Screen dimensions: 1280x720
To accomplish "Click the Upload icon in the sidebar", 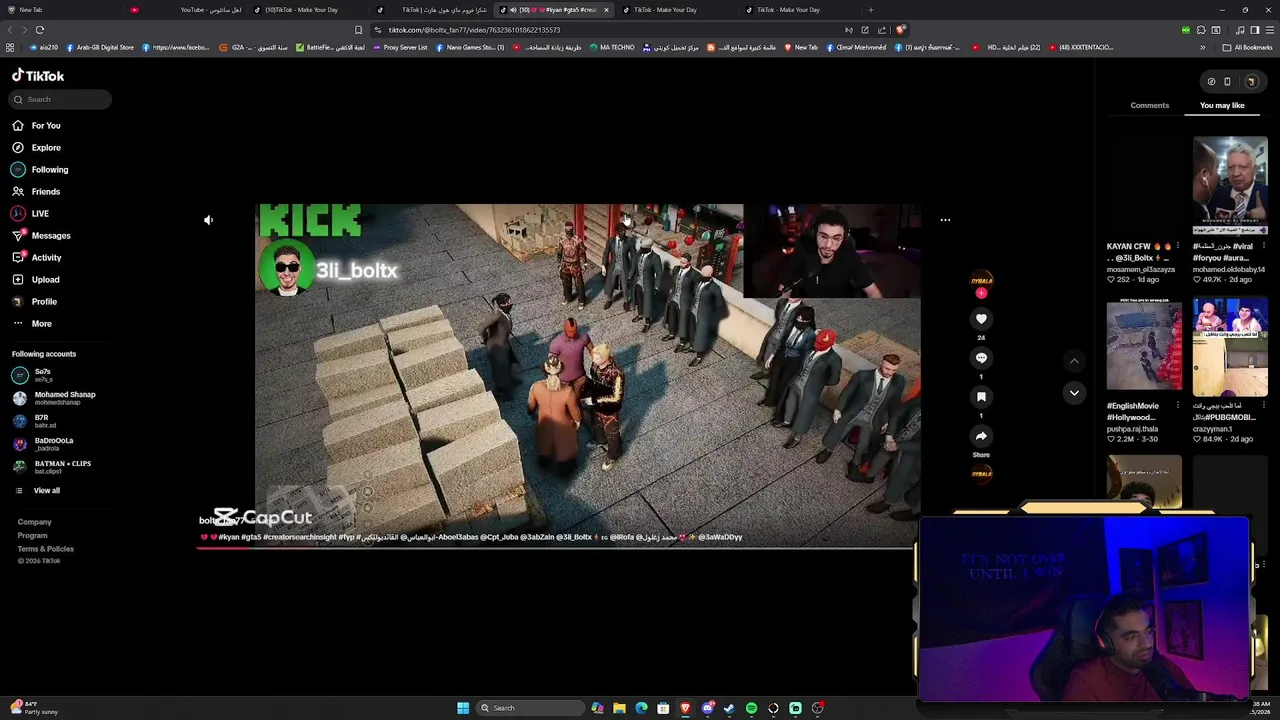I will pos(18,279).
